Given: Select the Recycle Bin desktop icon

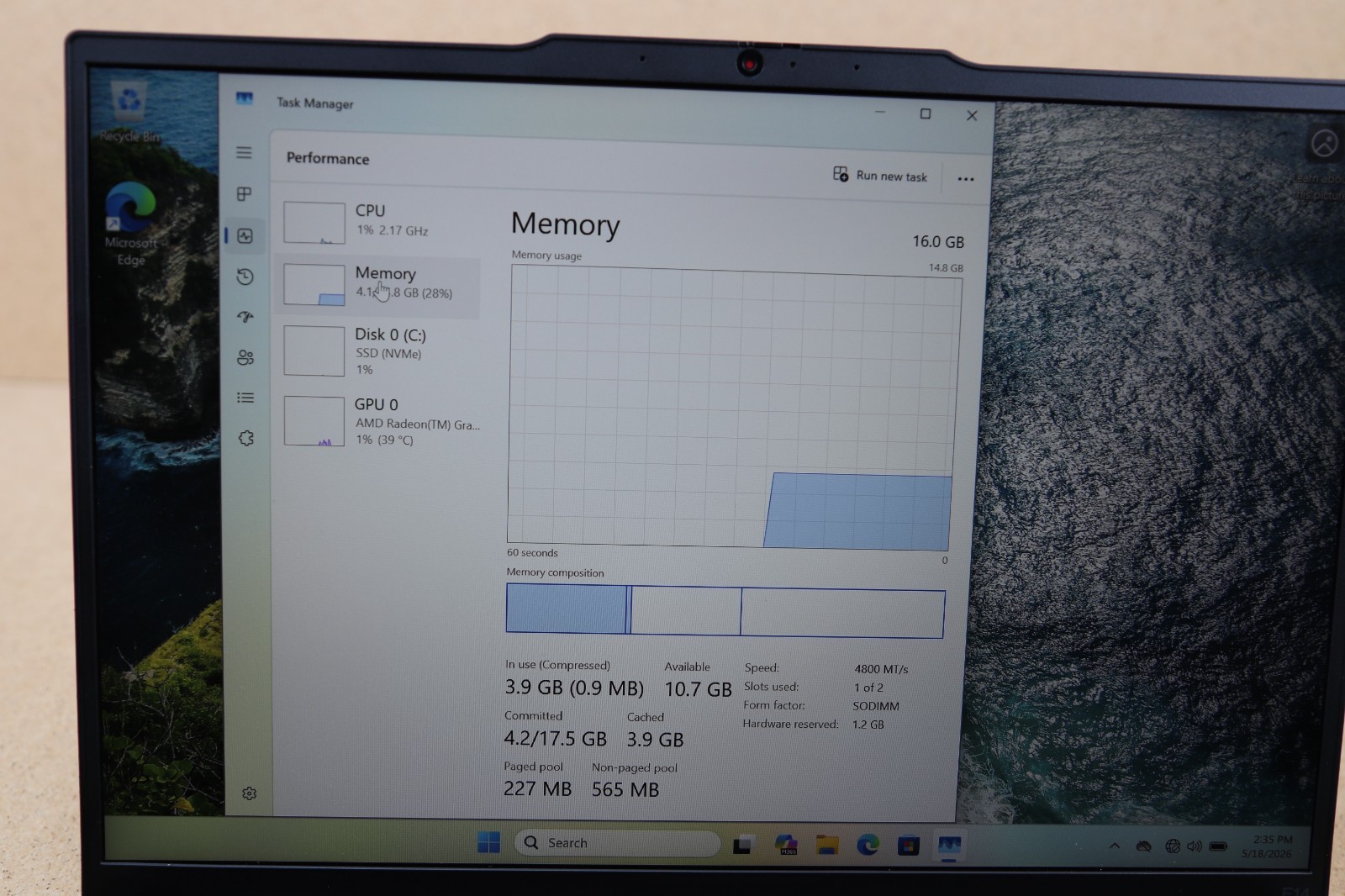Looking at the screenshot, I should (x=129, y=111).
